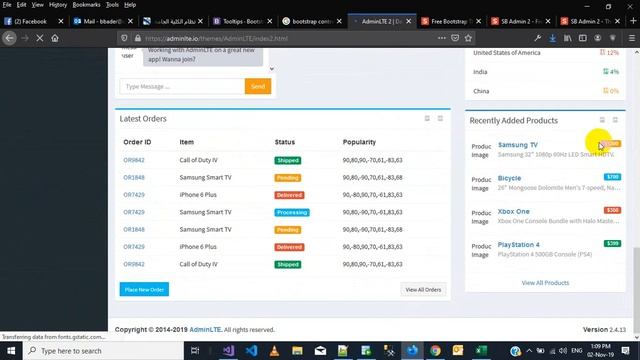The image size is (640, 360).
Task: Go back with the browser back arrow
Action: click(x=9, y=38)
